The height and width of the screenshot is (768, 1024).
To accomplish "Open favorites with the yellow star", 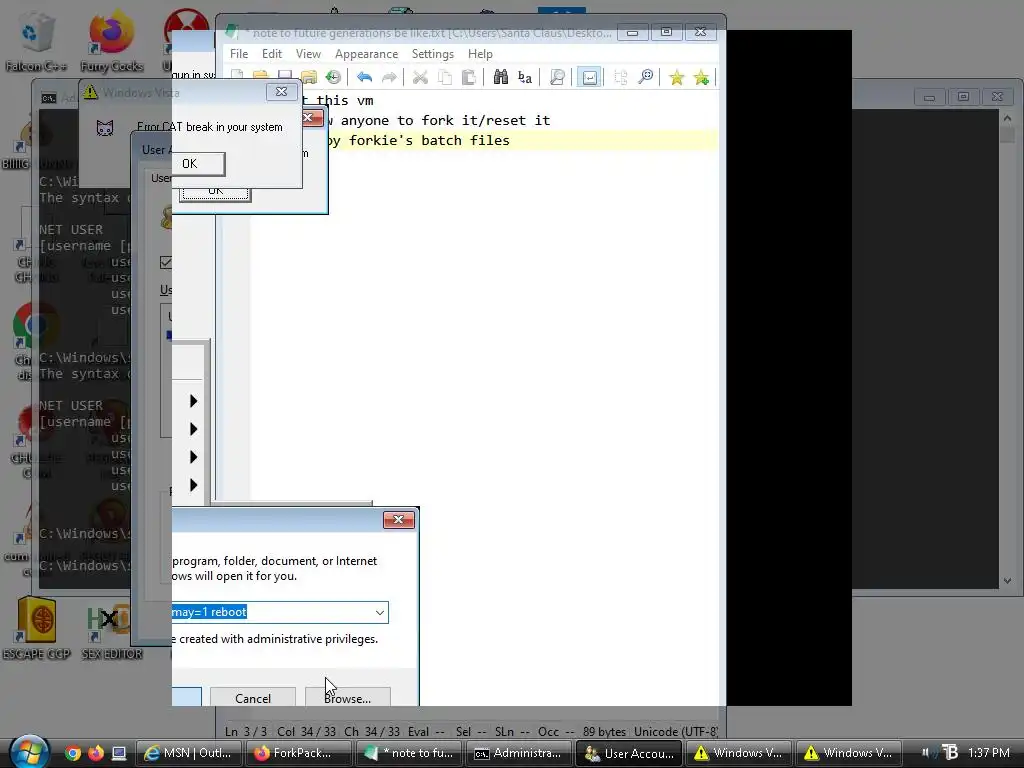I will pos(677,77).
